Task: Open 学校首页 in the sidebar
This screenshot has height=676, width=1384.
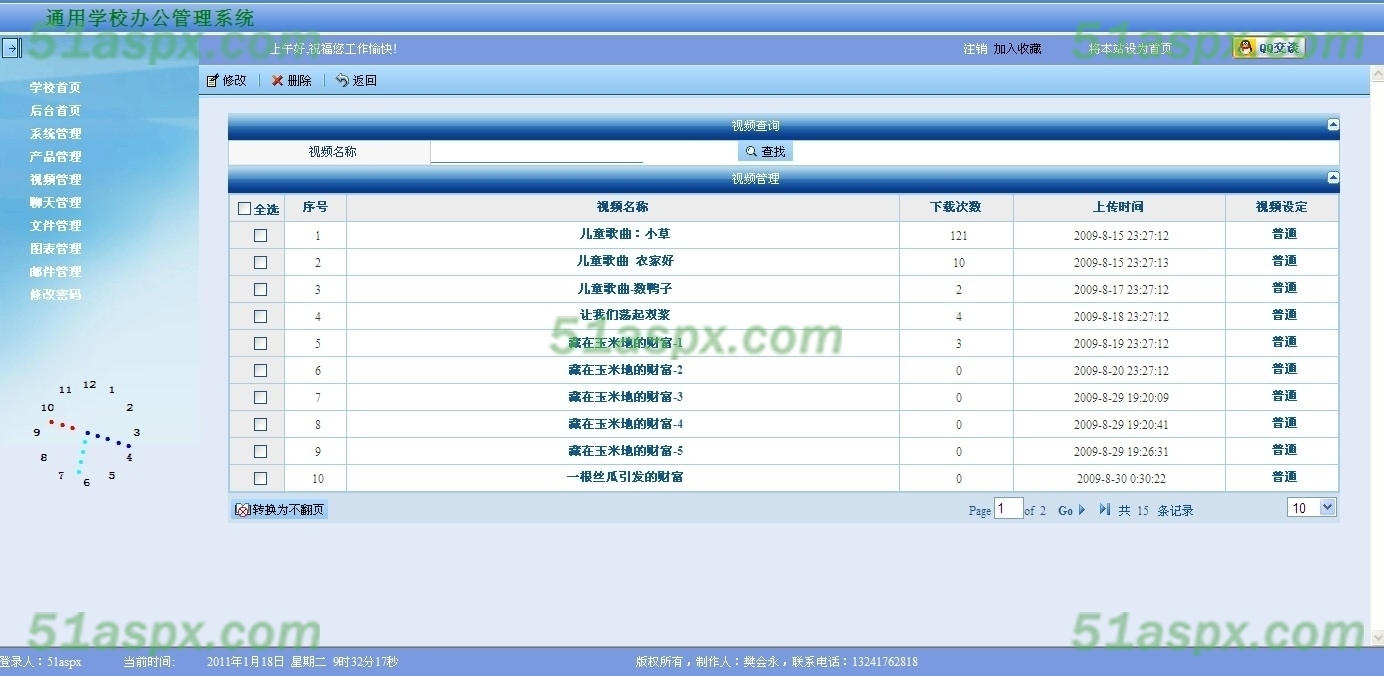Action: tap(55, 88)
